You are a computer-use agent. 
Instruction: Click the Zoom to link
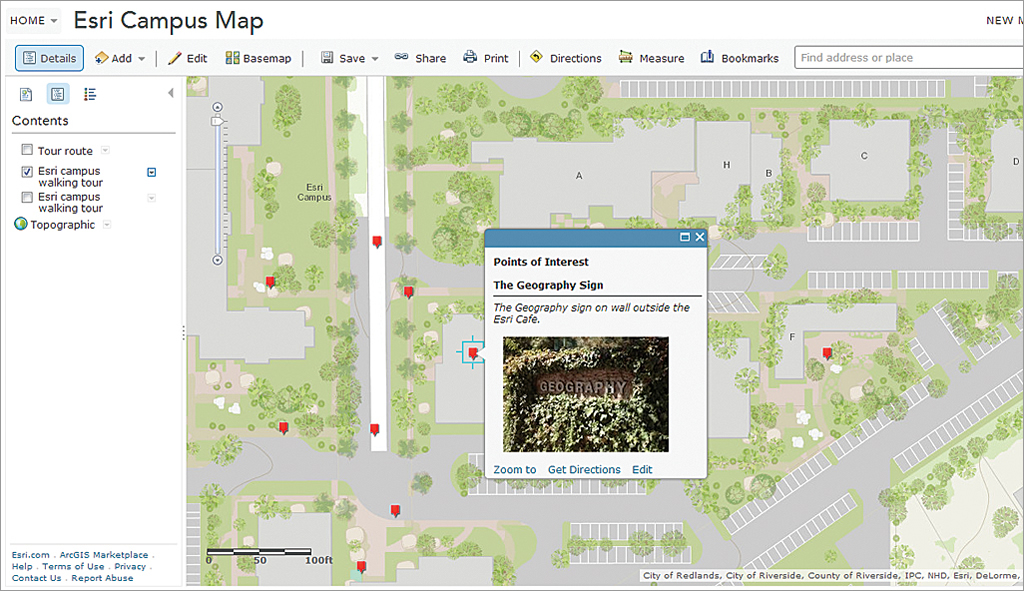point(515,470)
